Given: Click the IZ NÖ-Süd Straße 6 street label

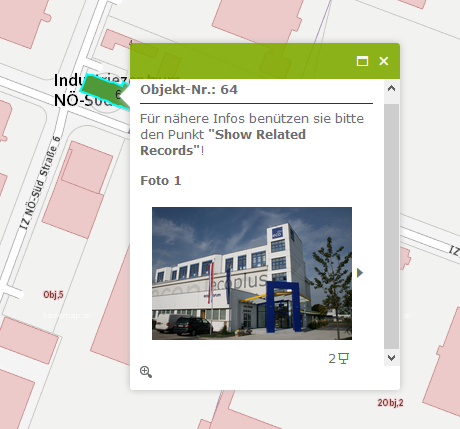Looking at the screenshot, I should pyautogui.click(x=41, y=182).
